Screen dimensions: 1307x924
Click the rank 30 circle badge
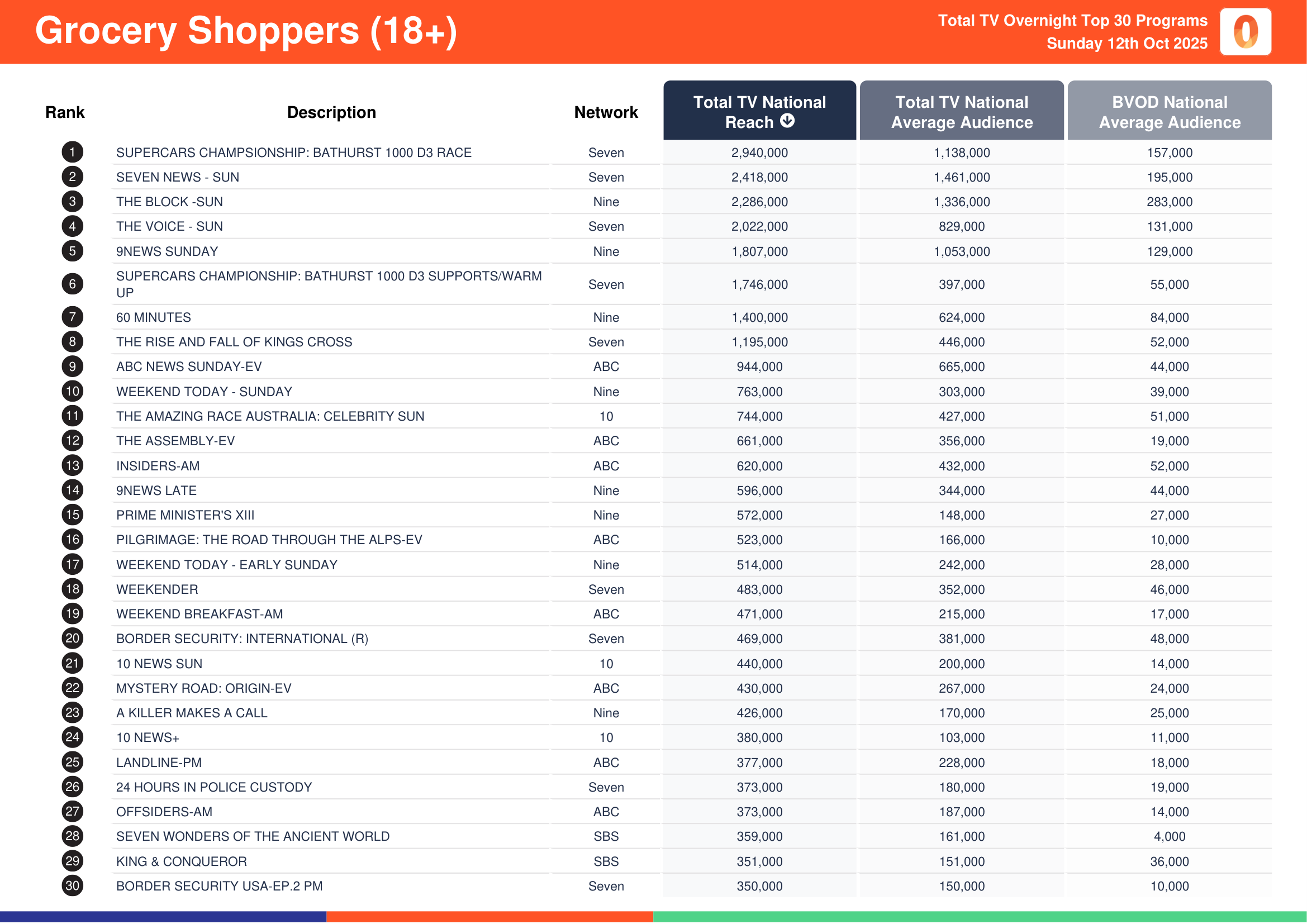pyautogui.click(x=72, y=885)
